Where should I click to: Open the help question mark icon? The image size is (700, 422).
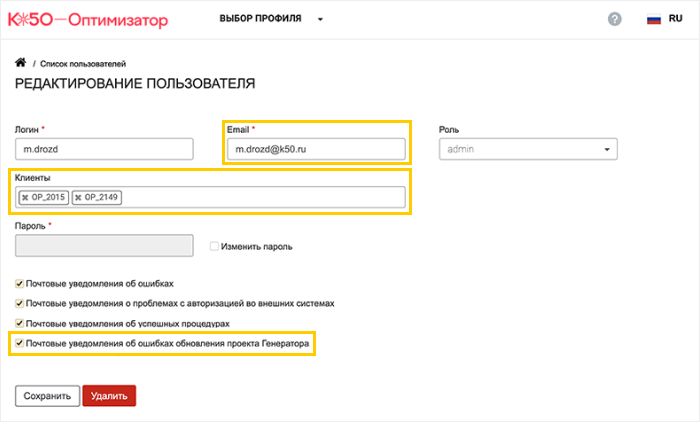click(x=614, y=19)
